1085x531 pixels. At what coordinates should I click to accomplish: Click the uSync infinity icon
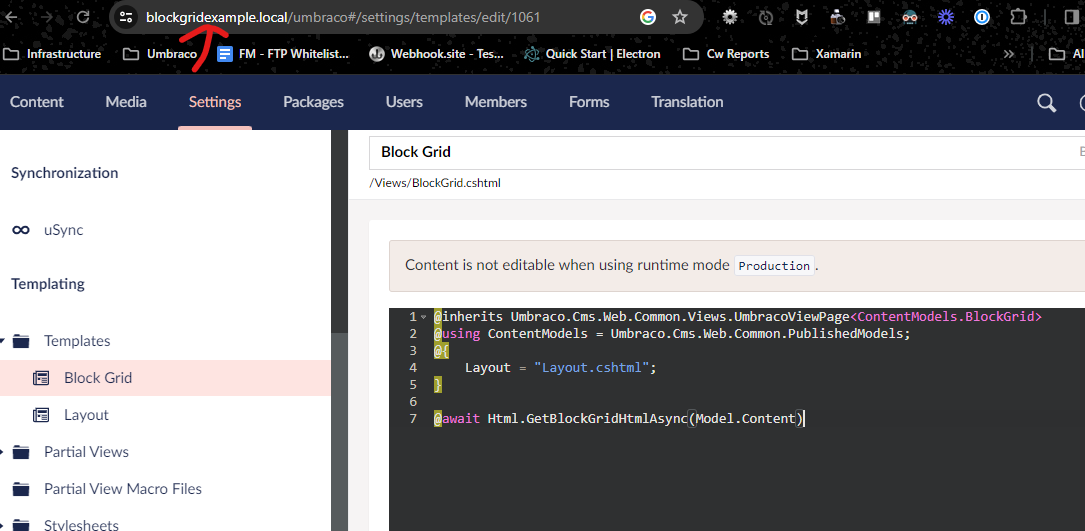tap(21, 230)
